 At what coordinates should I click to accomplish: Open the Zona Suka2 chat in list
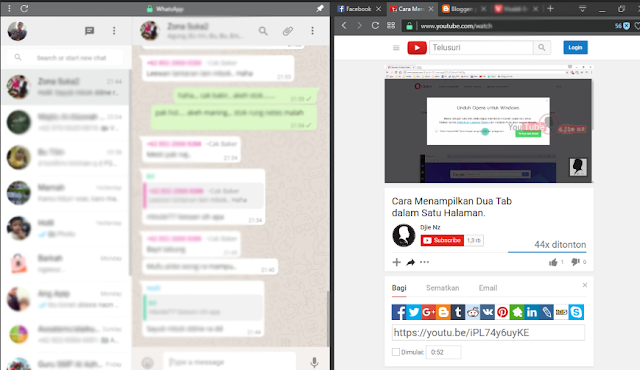pos(65,87)
